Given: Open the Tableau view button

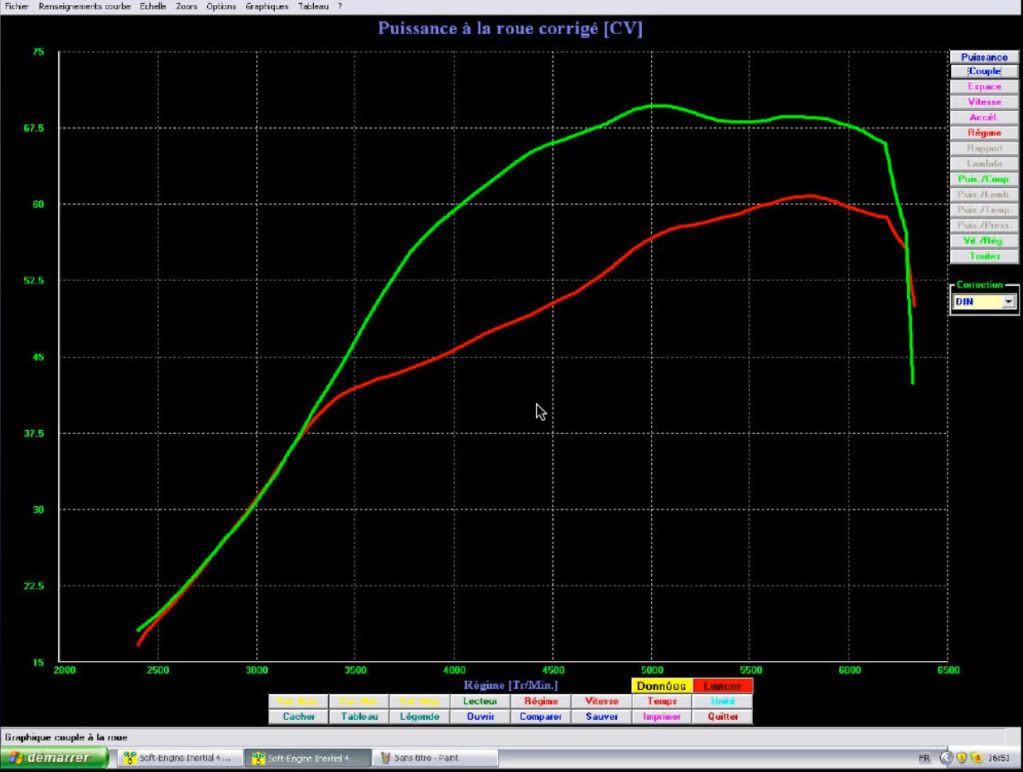Looking at the screenshot, I should coord(359,716).
